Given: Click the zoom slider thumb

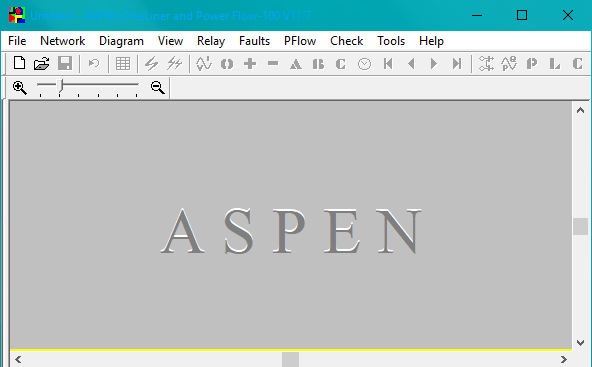Looking at the screenshot, I should click(x=60, y=86).
